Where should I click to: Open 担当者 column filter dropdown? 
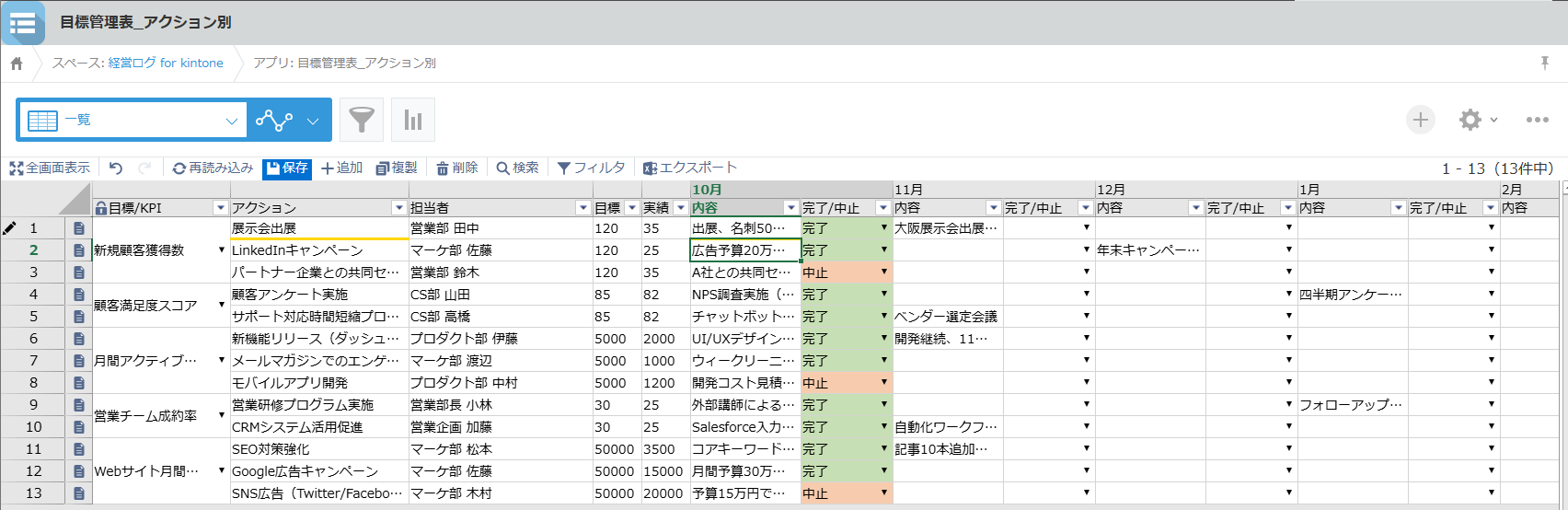tap(582, 208)
